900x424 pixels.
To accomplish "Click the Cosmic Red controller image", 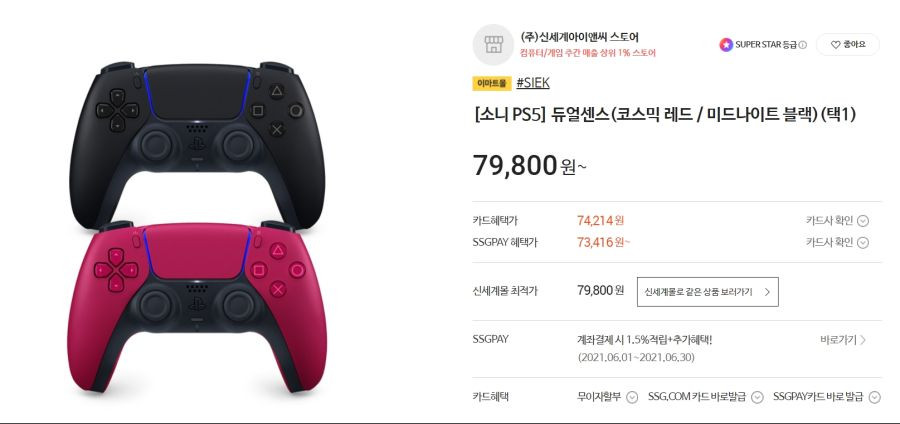I will click(x=197, y=307).
